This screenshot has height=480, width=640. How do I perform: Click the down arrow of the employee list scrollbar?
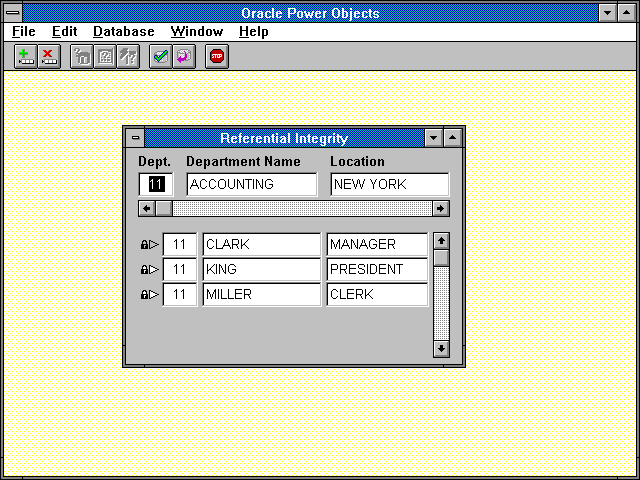point(441,348)
